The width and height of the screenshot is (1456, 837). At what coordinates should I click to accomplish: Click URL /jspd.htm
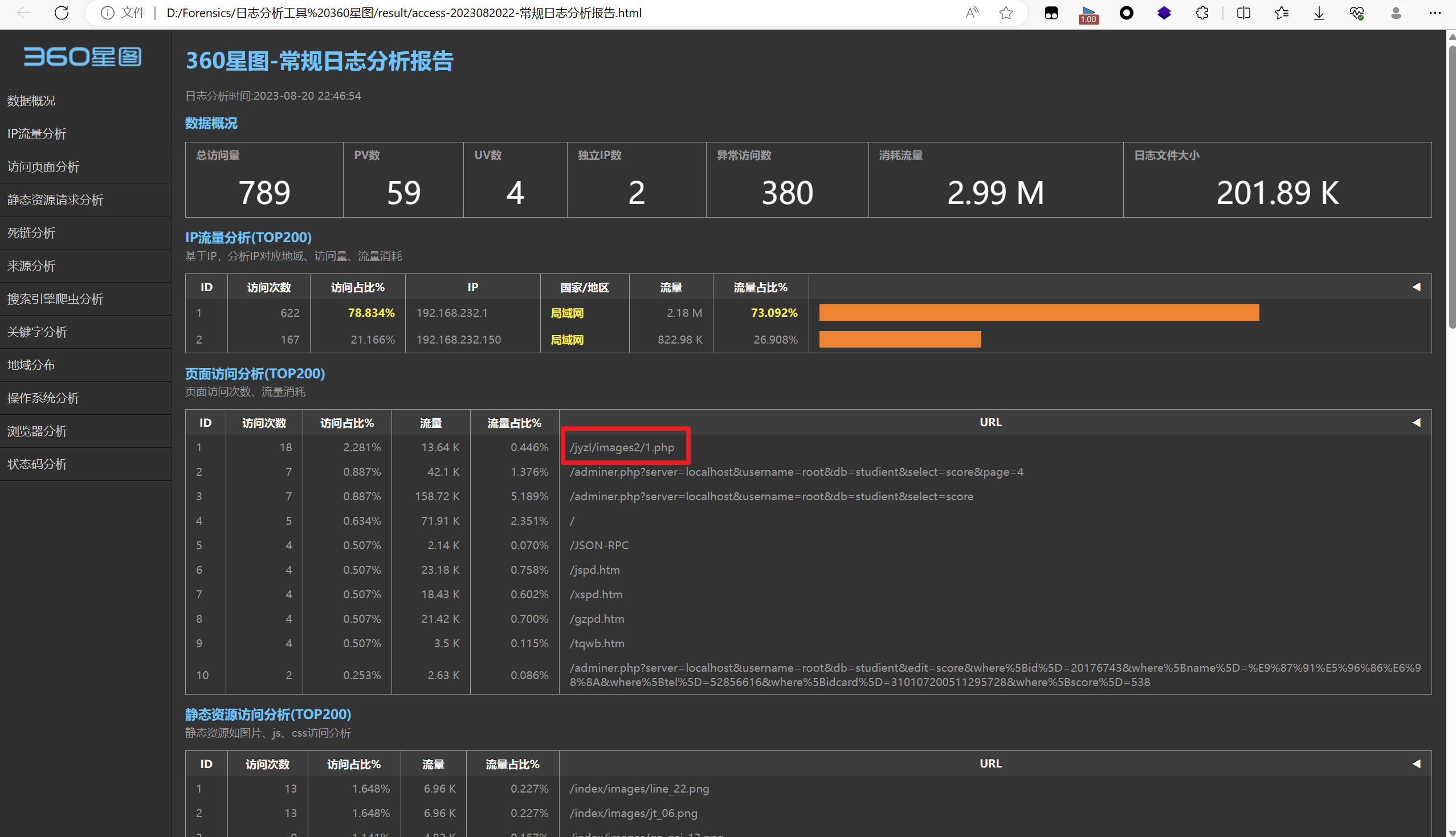click(594, 570)
